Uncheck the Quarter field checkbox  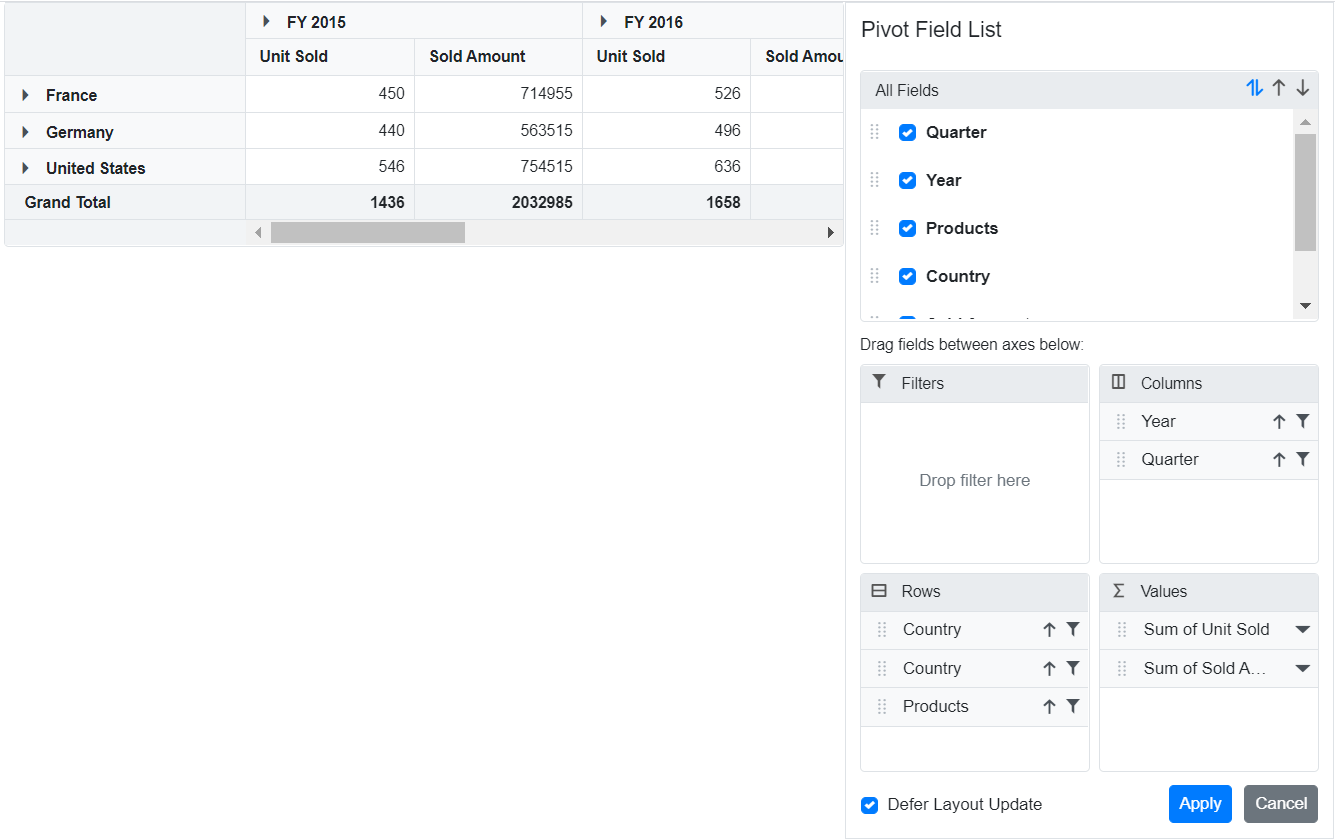[907, 132]
